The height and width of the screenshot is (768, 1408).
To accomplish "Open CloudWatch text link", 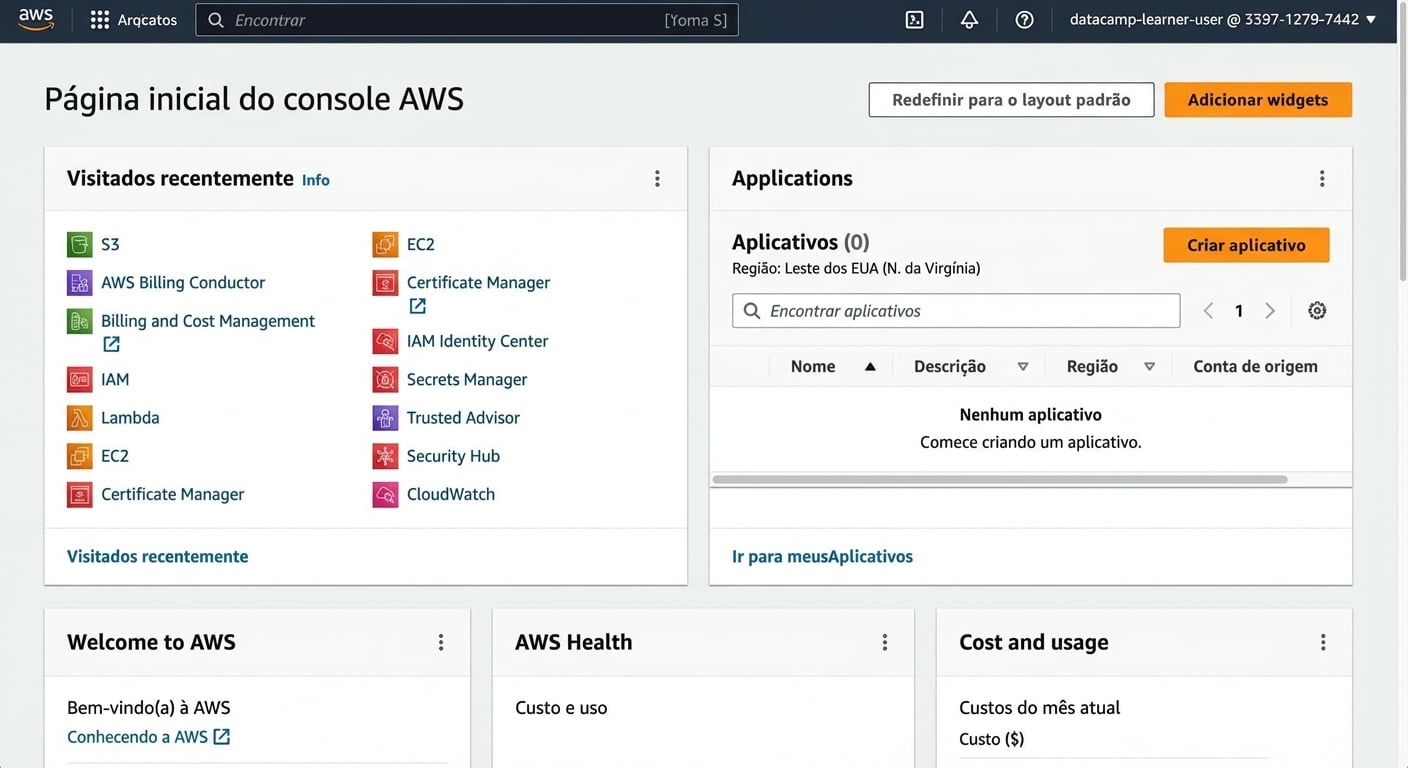I will pos(451,494).
